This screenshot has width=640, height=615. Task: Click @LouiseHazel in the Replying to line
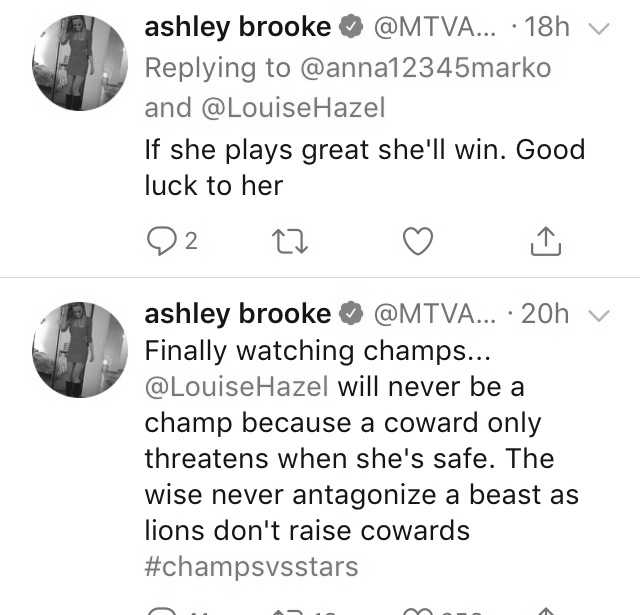pyautogui.click(x=293, y=108)
